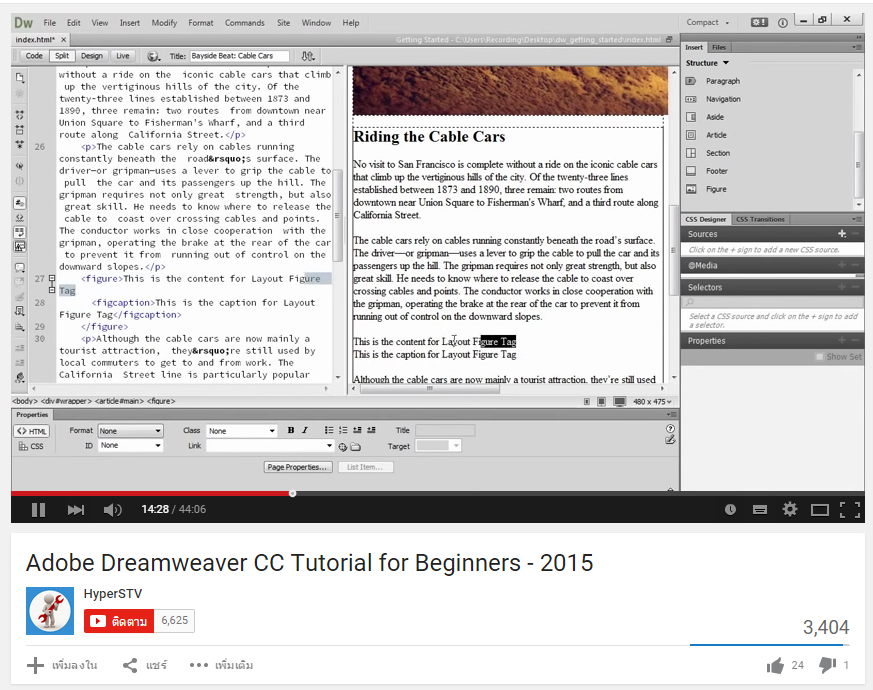Insert a Section element
This screenshot has height=690, width=873.
[x=718, y=153]
